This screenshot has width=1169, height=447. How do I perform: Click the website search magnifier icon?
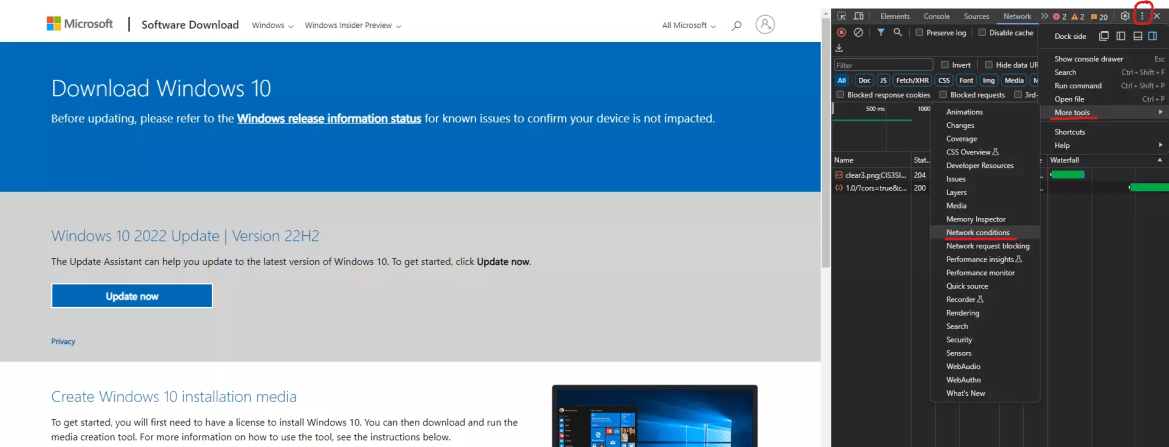tap(737, 25)
